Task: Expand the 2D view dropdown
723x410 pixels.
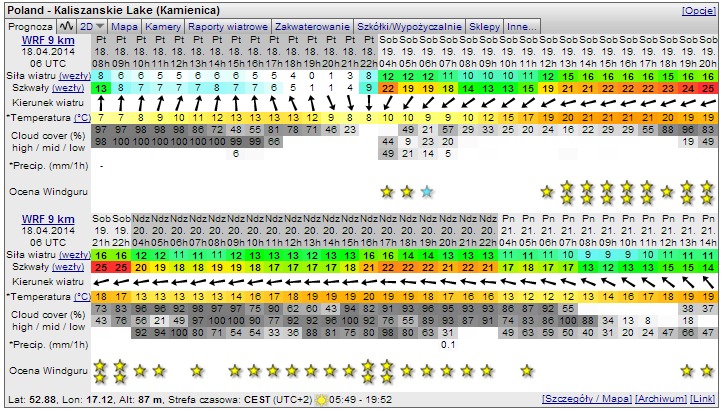Action: 92,27
